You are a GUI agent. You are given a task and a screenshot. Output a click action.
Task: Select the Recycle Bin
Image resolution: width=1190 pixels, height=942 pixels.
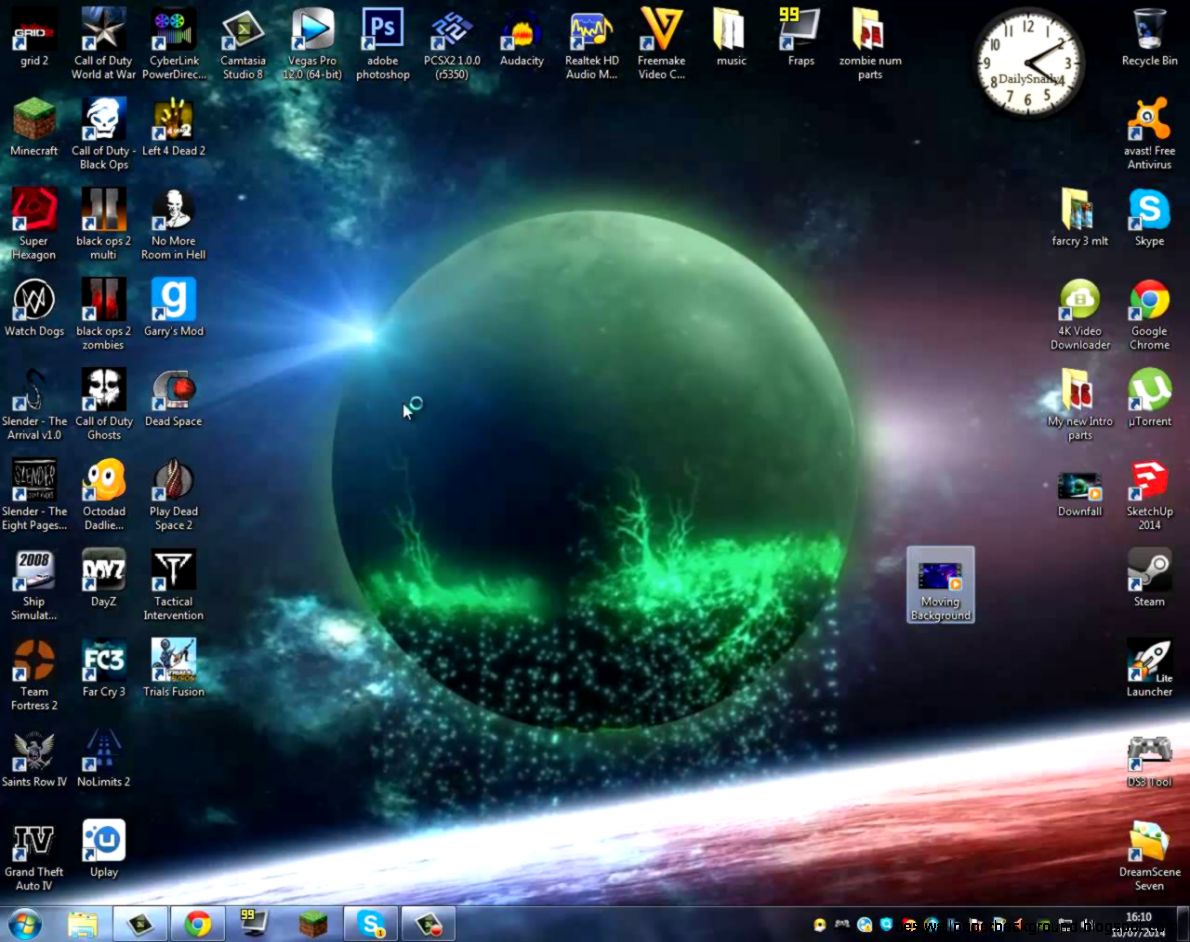tap(1149, 38)
